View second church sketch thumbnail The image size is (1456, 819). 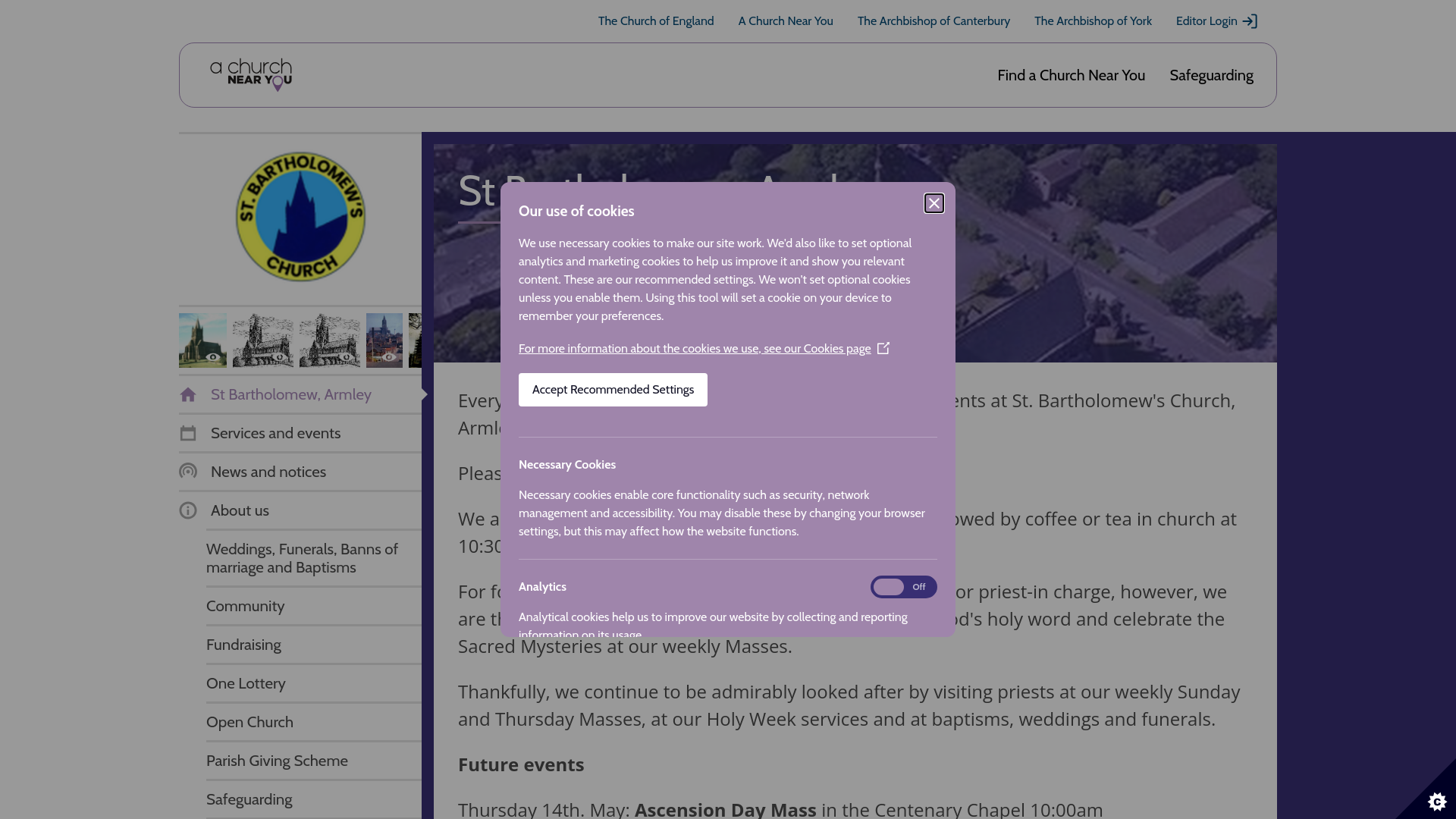tap(263, 340)
